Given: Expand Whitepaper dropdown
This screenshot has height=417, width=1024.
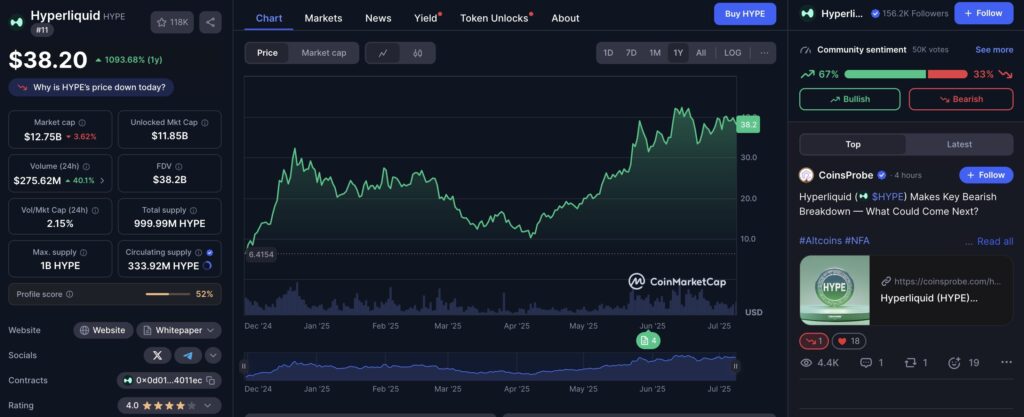Looking at the screenshot, I should [x=179, y=330].
